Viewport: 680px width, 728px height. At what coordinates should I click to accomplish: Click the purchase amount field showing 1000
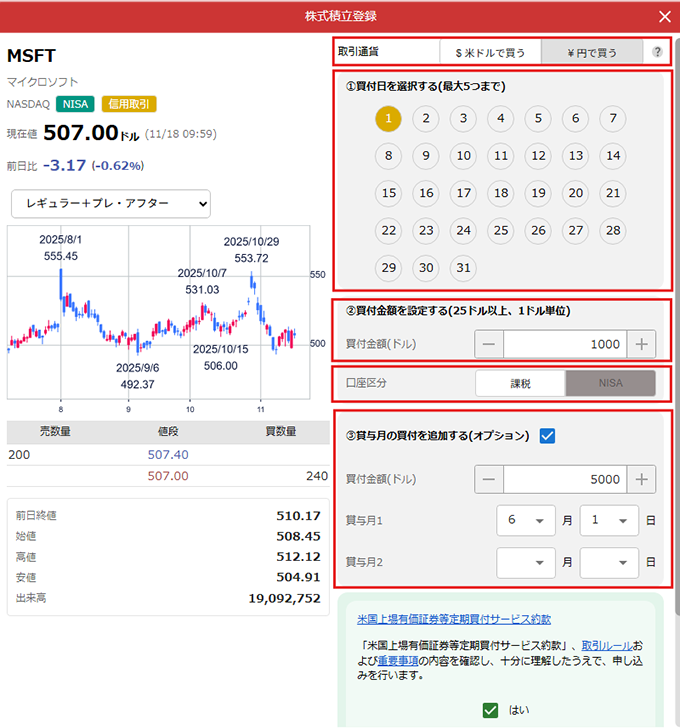click(565, 344)
